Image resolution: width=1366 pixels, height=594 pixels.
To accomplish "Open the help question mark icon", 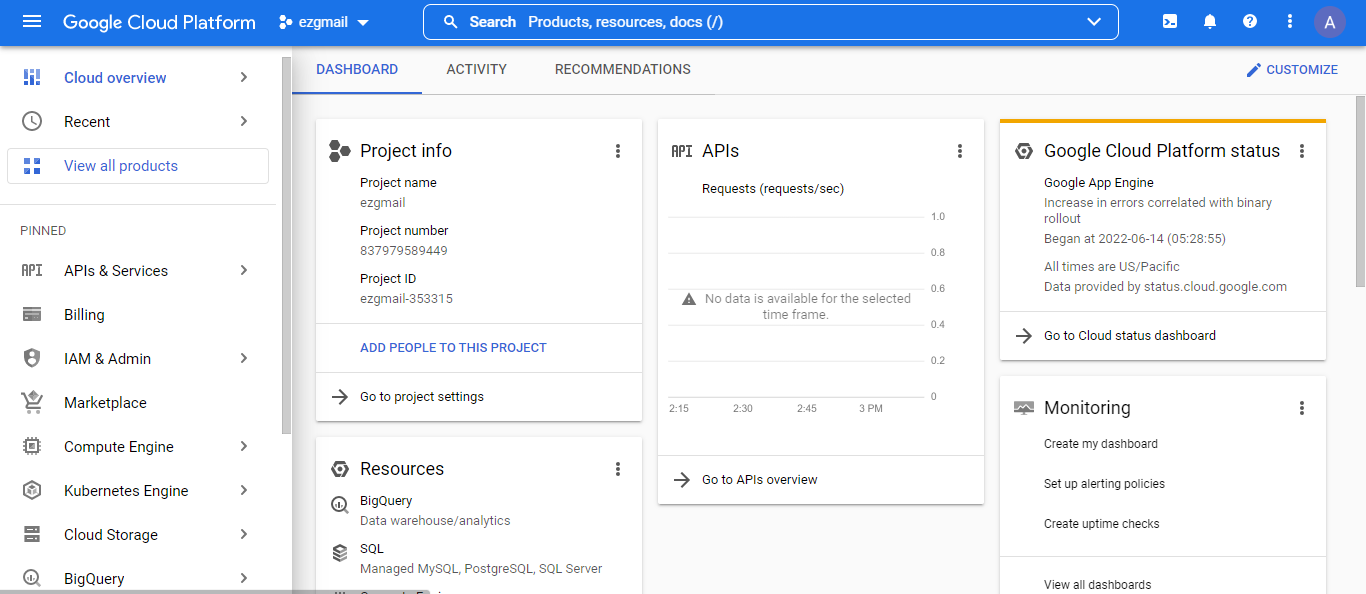I will (1250, 21).
